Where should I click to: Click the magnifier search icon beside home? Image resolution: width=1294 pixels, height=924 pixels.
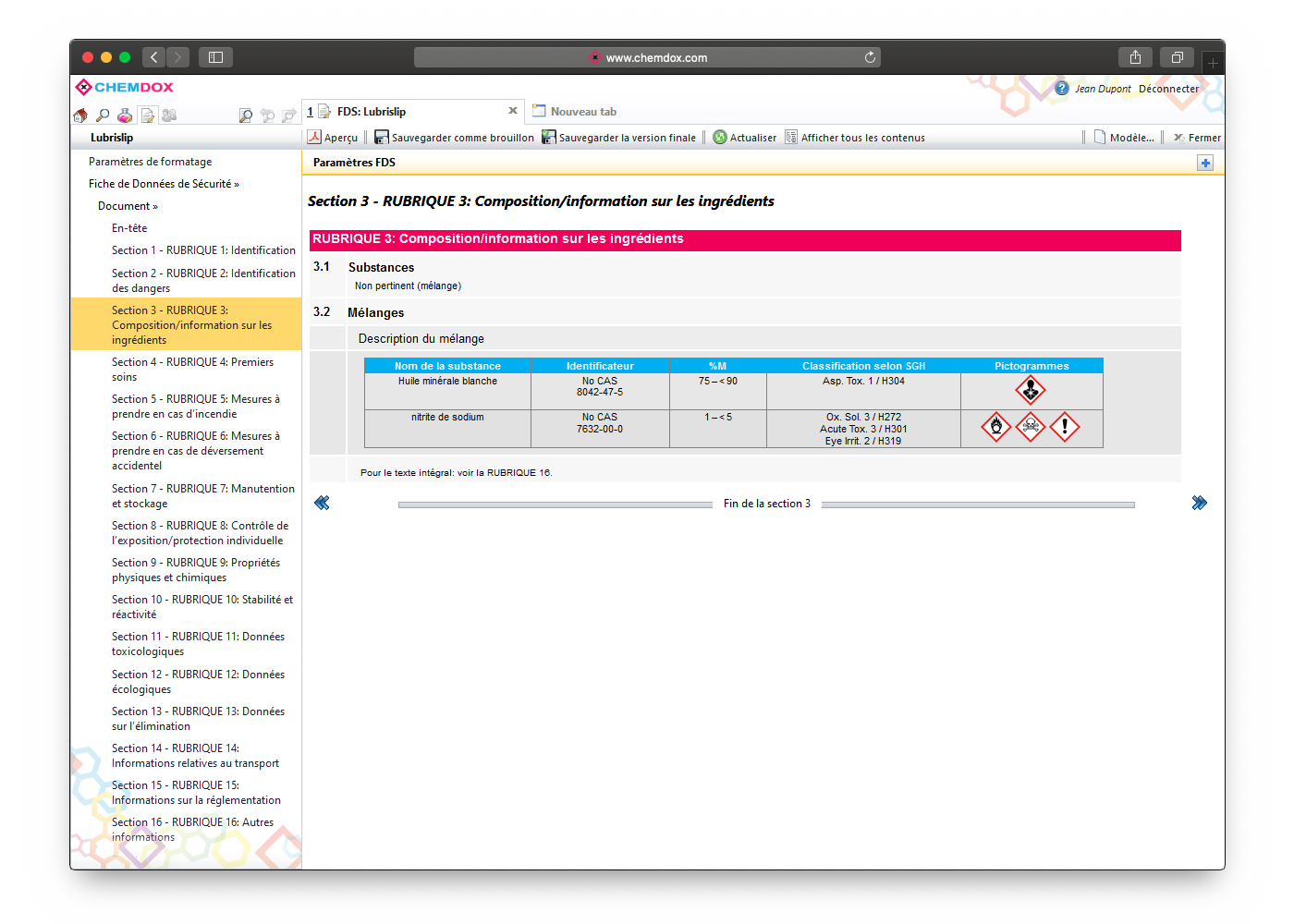pyautogui.click(x=103, y=115)
